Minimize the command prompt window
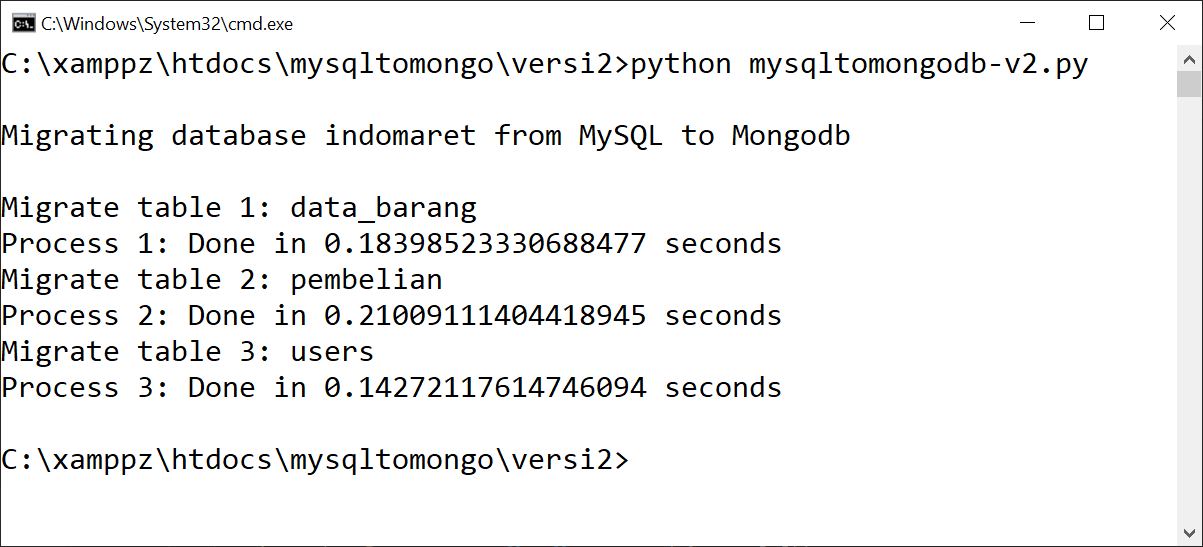Image resolution: width=1203 pixels, height=547 pixels. pyautogui.click(x=1028, y=22)
